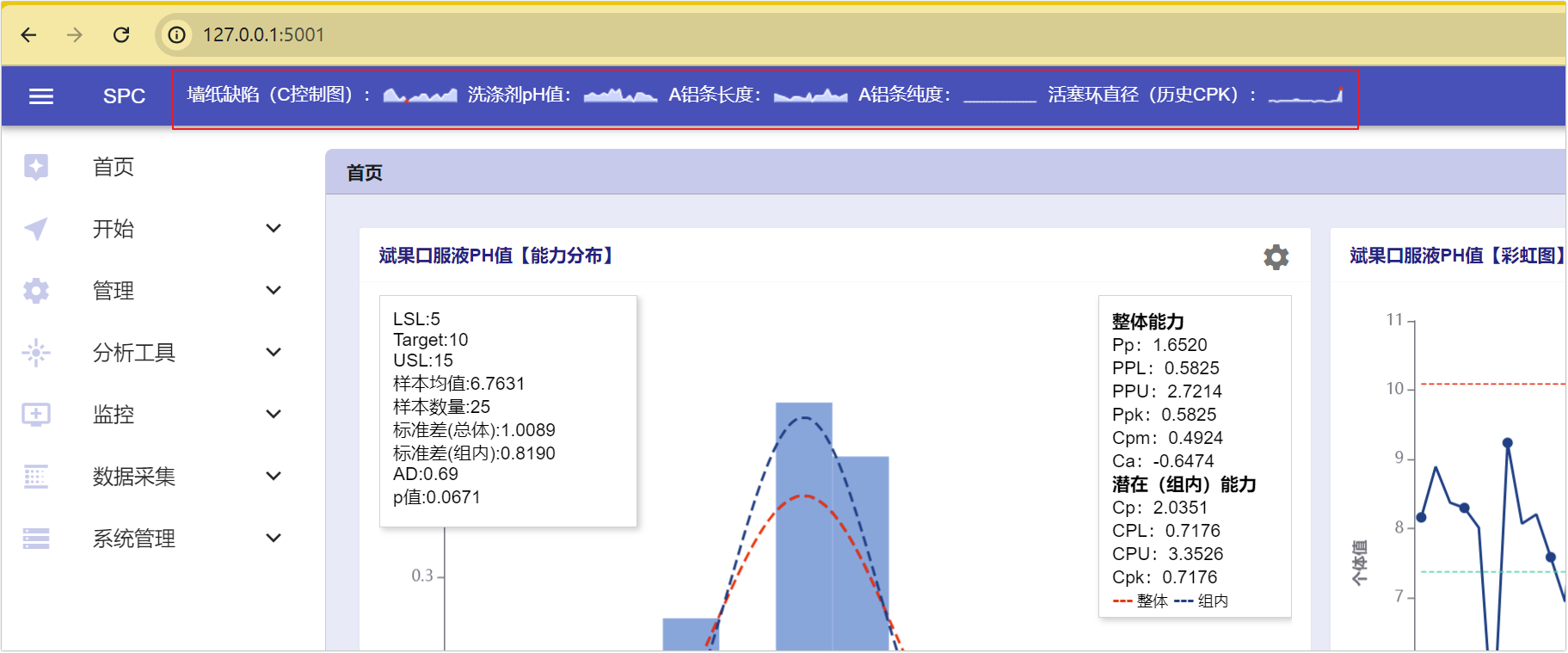Click the site information icon
The width and height of the screenshot is (1568, 653).
[176, 34]
